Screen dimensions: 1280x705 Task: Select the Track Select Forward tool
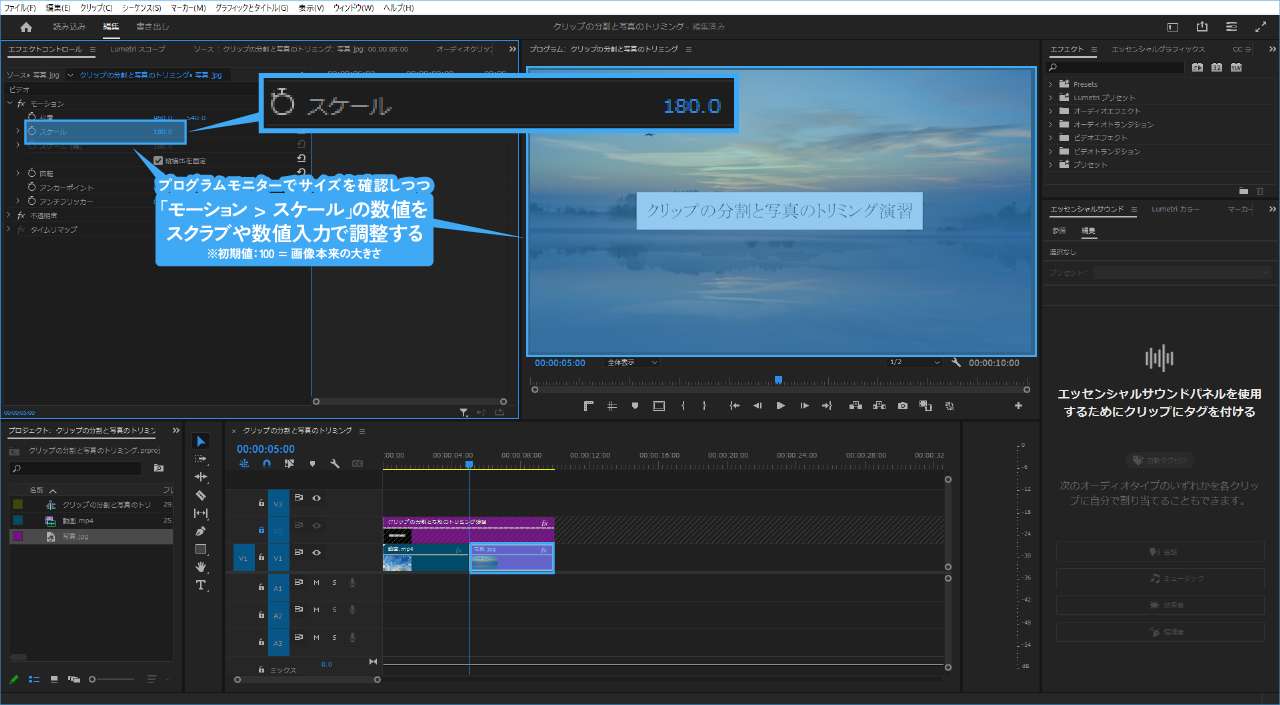click(201, 459)
